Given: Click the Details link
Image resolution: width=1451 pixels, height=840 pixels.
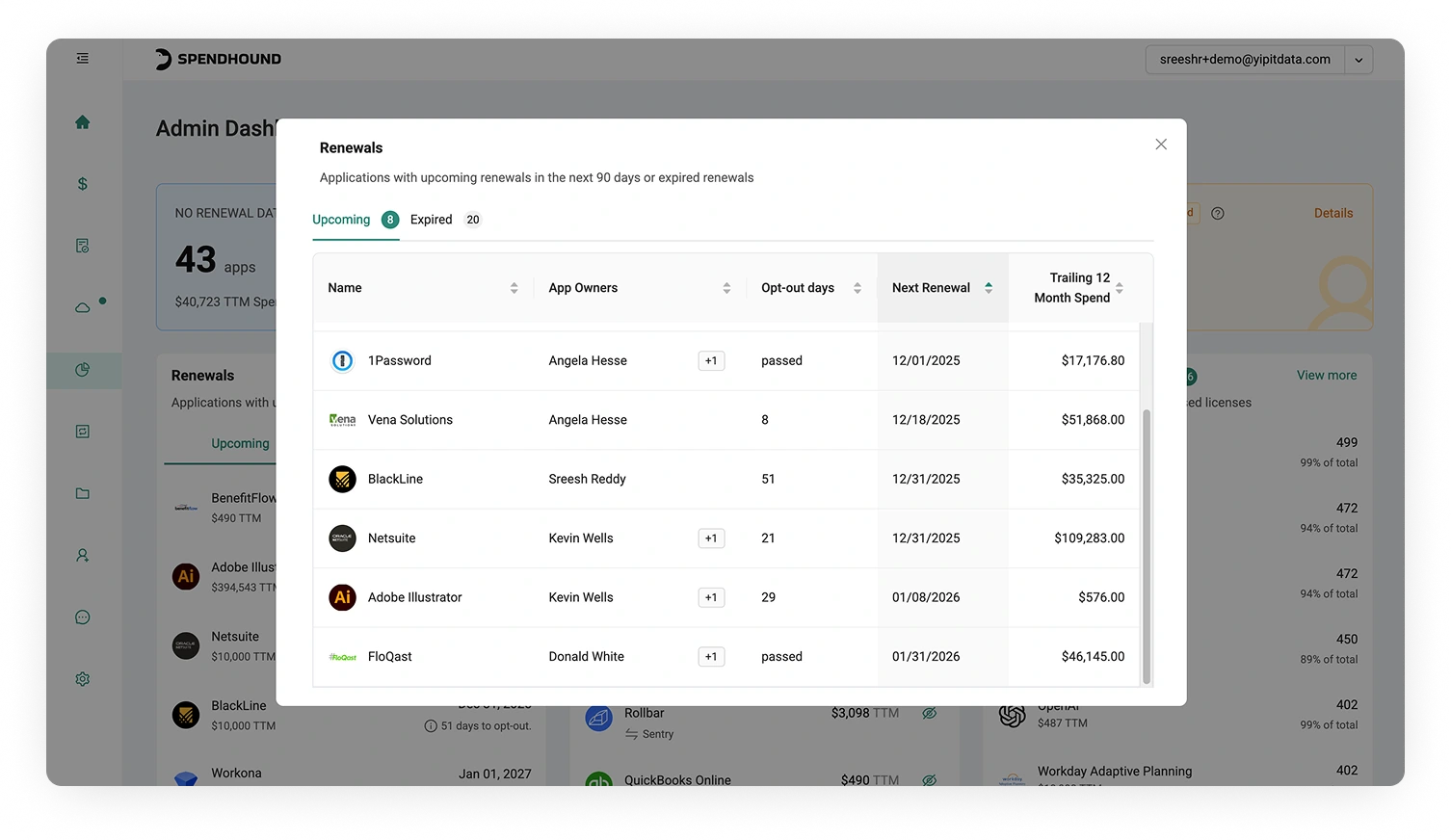Looking at the screenshot, I should click(1333, 213).
